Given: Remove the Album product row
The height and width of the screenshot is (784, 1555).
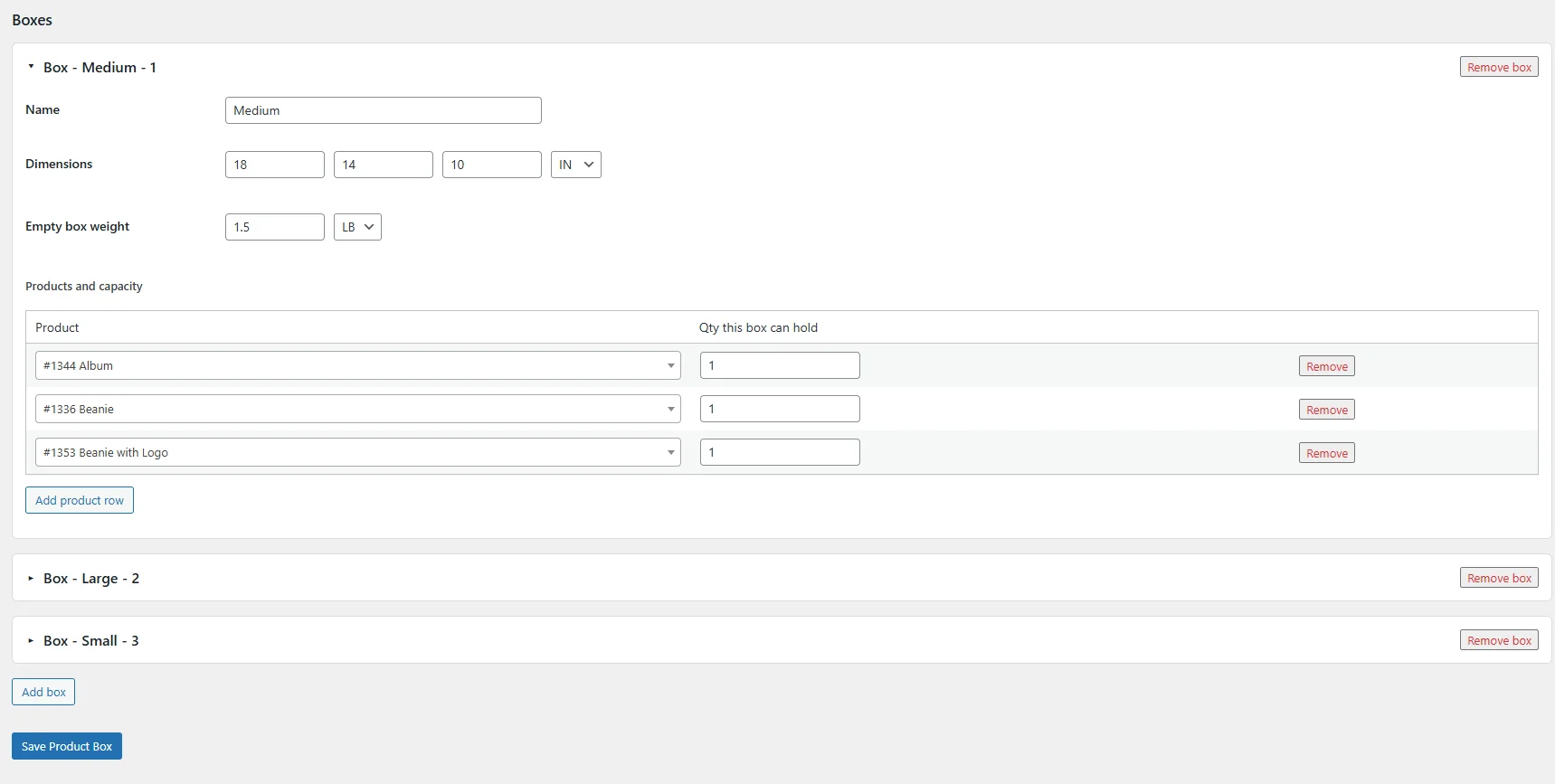Looking at the screenshot, I should point(1327,366).
